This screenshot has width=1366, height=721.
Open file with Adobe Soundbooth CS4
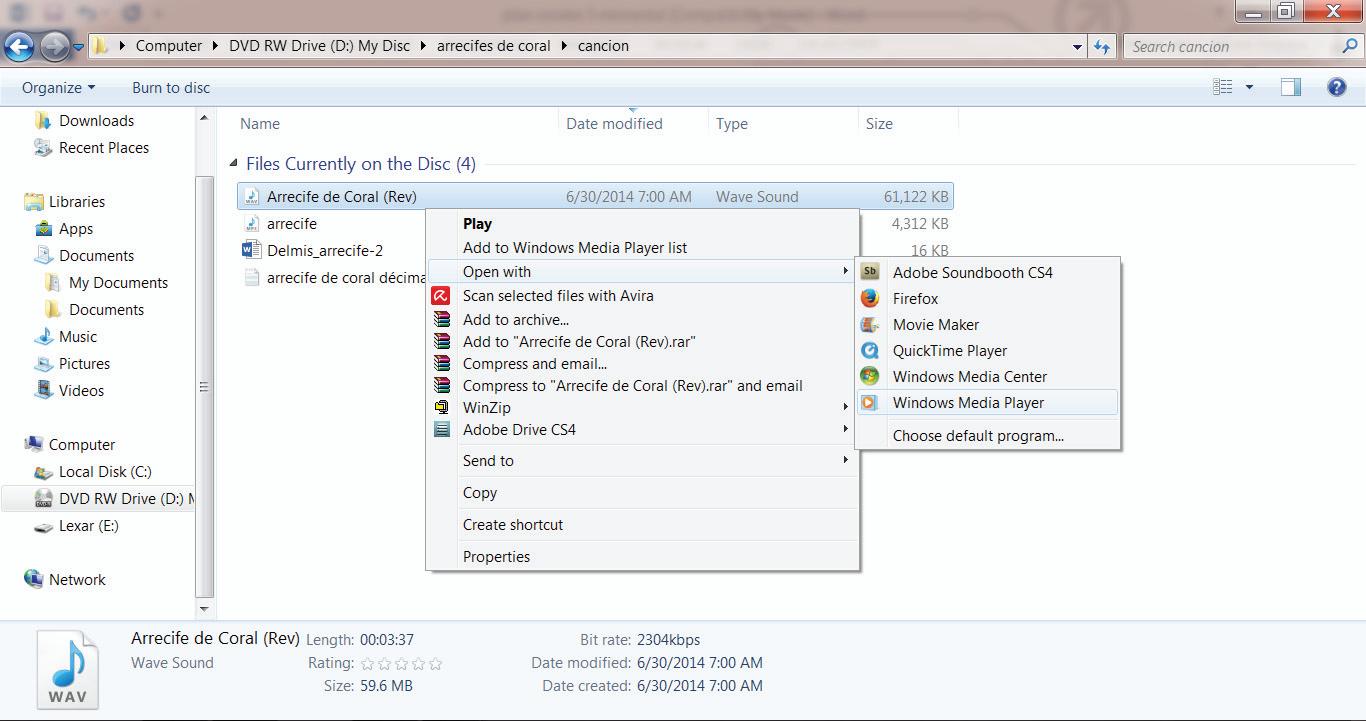988,273
